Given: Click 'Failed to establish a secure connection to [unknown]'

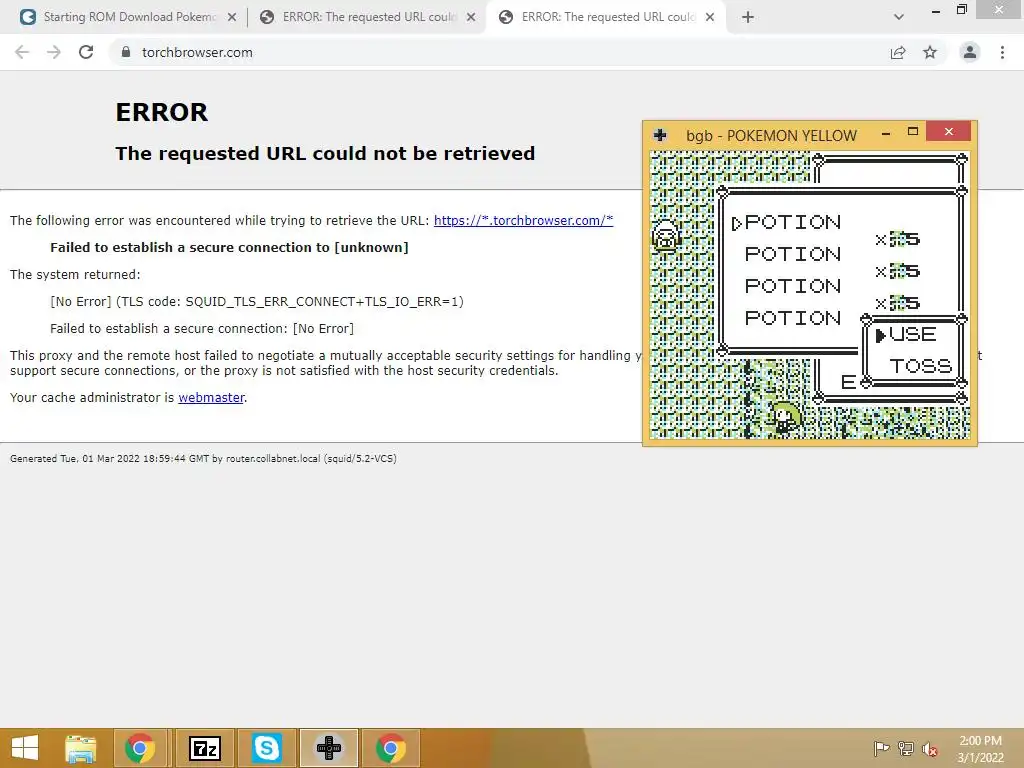Looking at the screenshot, I should 229,248.
